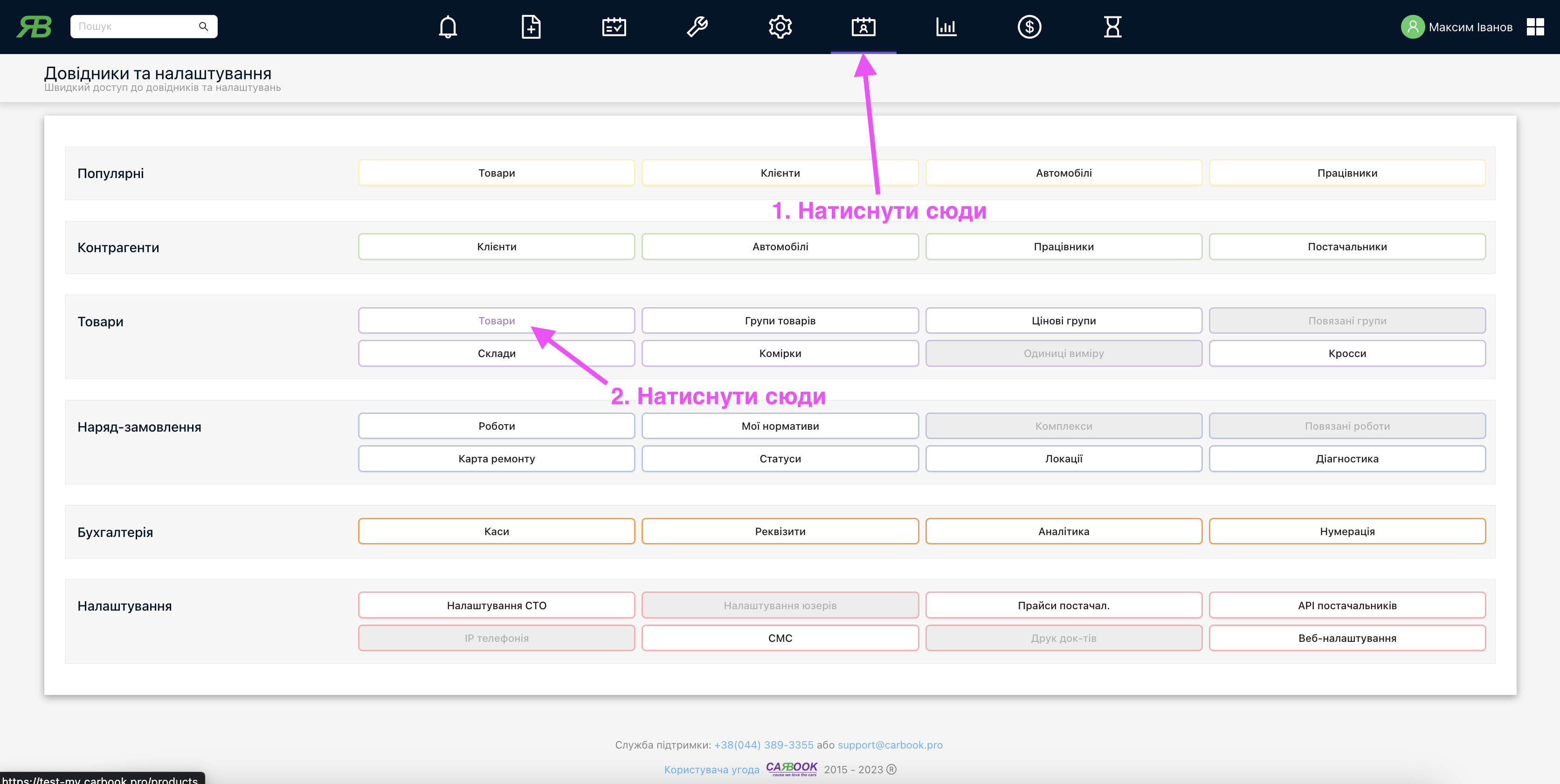Screen dimensions: 1560x784
Task: Open the Користувача угода link
Action: [x=711, y=770]
